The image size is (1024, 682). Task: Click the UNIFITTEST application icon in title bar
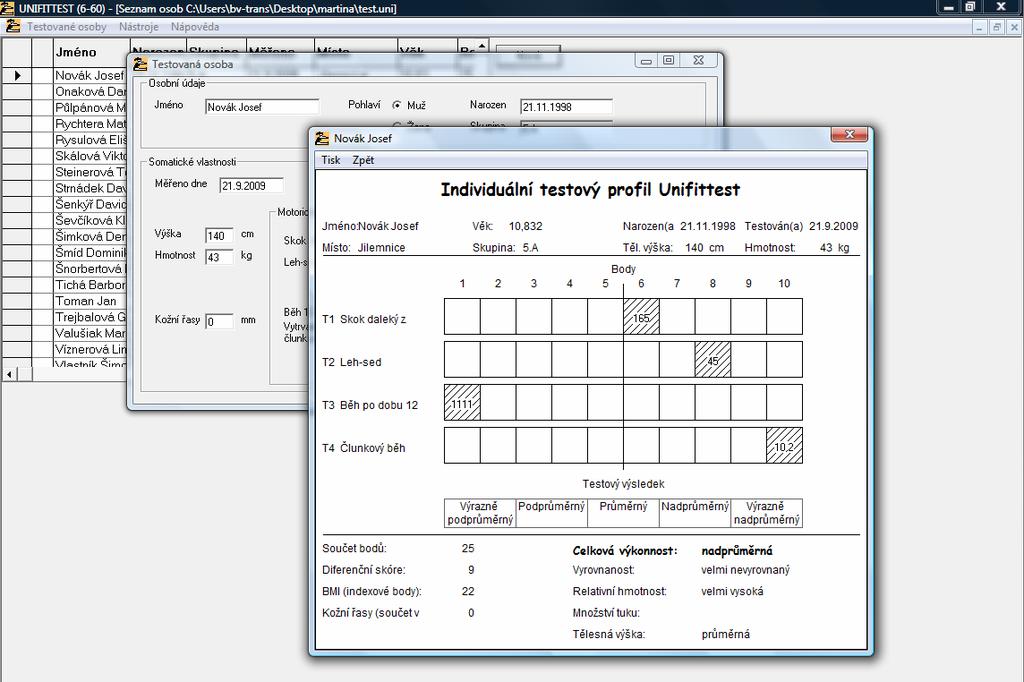point(7,8)
